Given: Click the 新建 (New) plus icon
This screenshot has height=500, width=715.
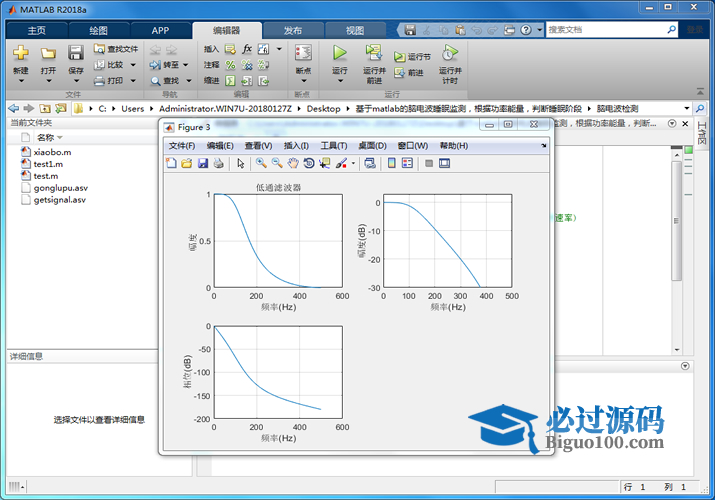Looking at the screenshot, I should pos(21,53).
